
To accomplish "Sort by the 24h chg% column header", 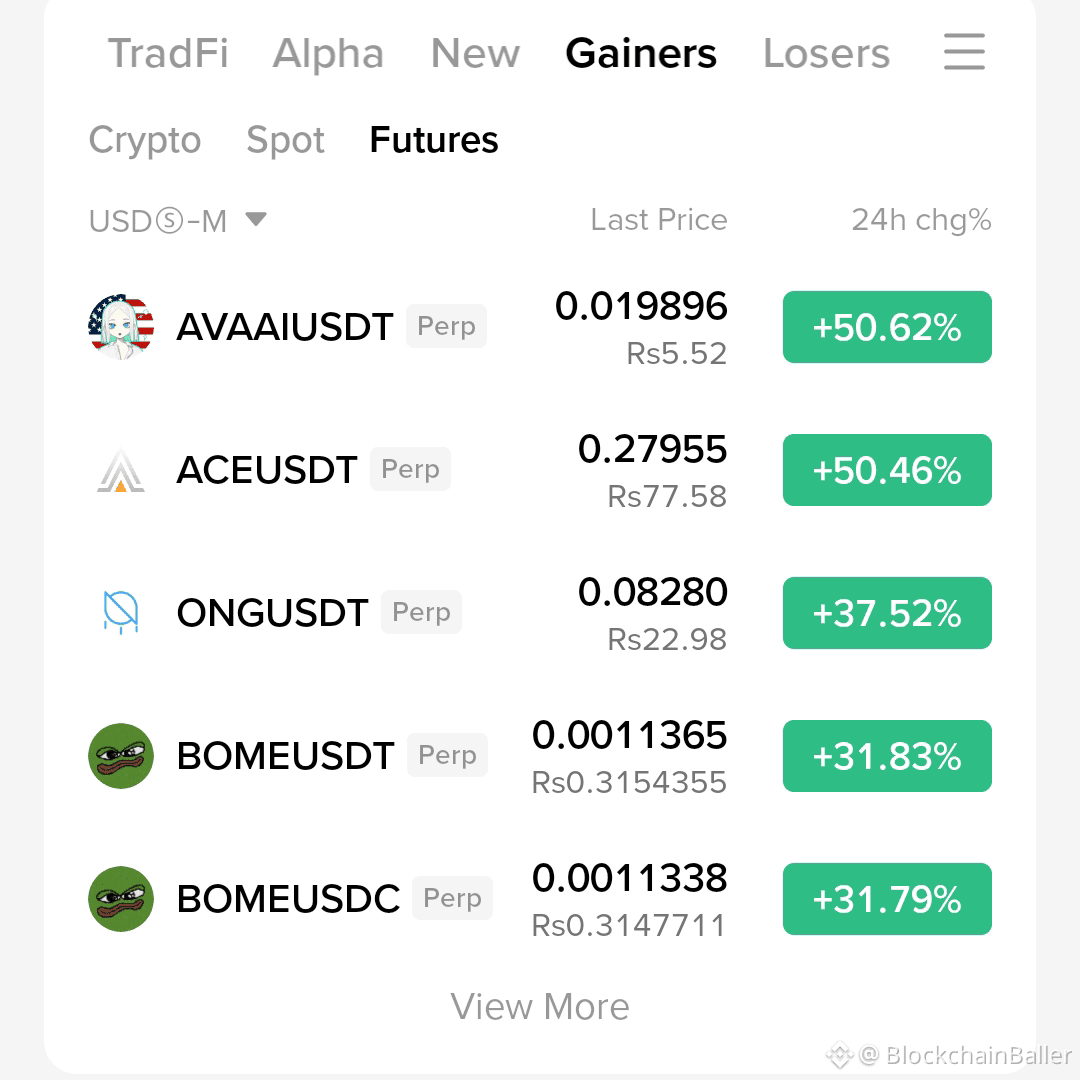I will [921, 220].
